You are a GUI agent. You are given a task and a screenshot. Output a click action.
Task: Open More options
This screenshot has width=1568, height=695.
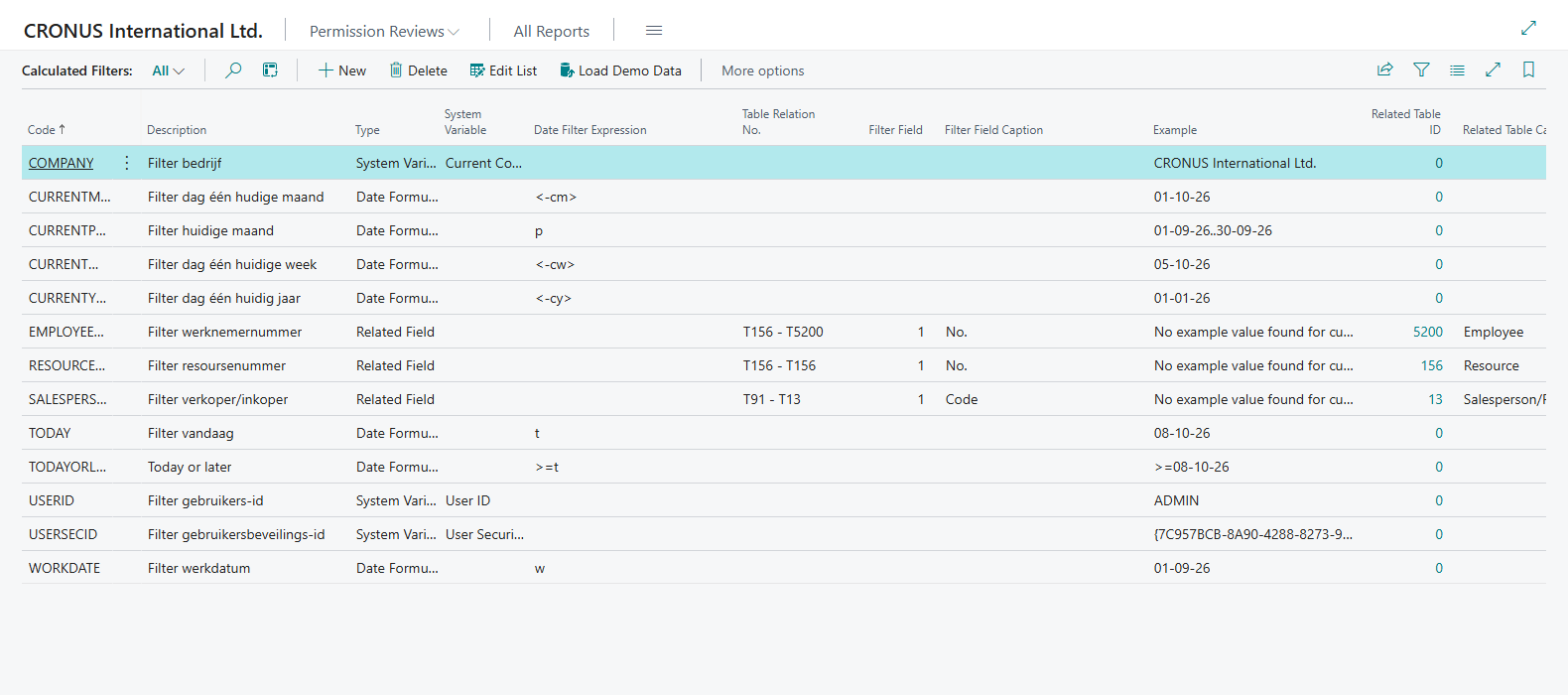pos(763,70)
